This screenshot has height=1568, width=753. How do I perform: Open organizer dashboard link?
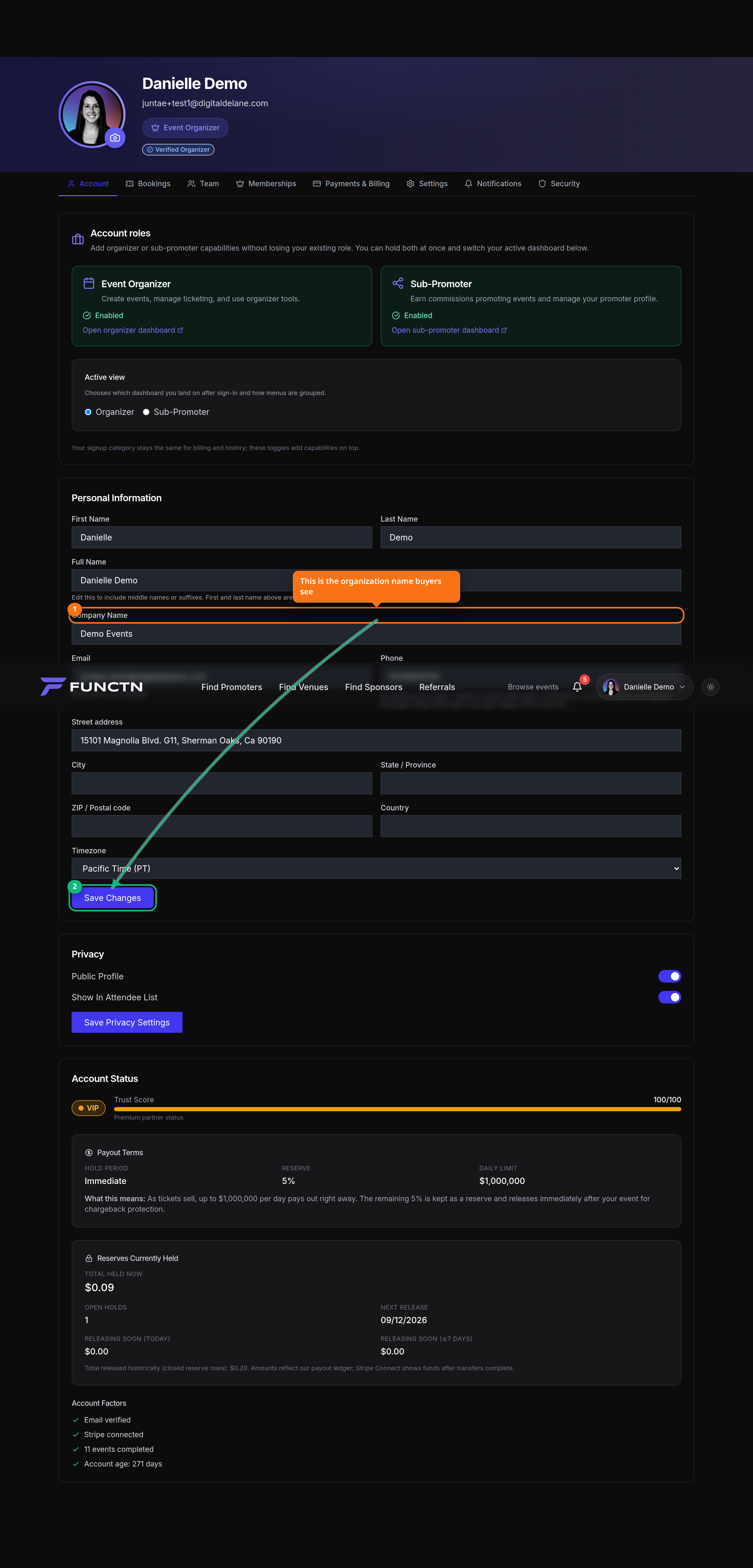click(133, 330)
